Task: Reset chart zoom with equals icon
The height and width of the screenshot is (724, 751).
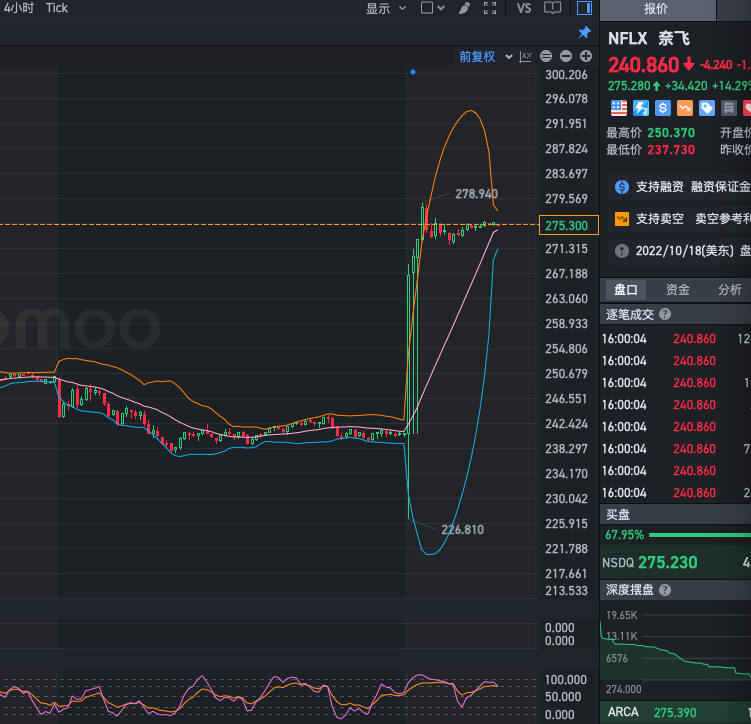Action: click(x=546, y=57)
